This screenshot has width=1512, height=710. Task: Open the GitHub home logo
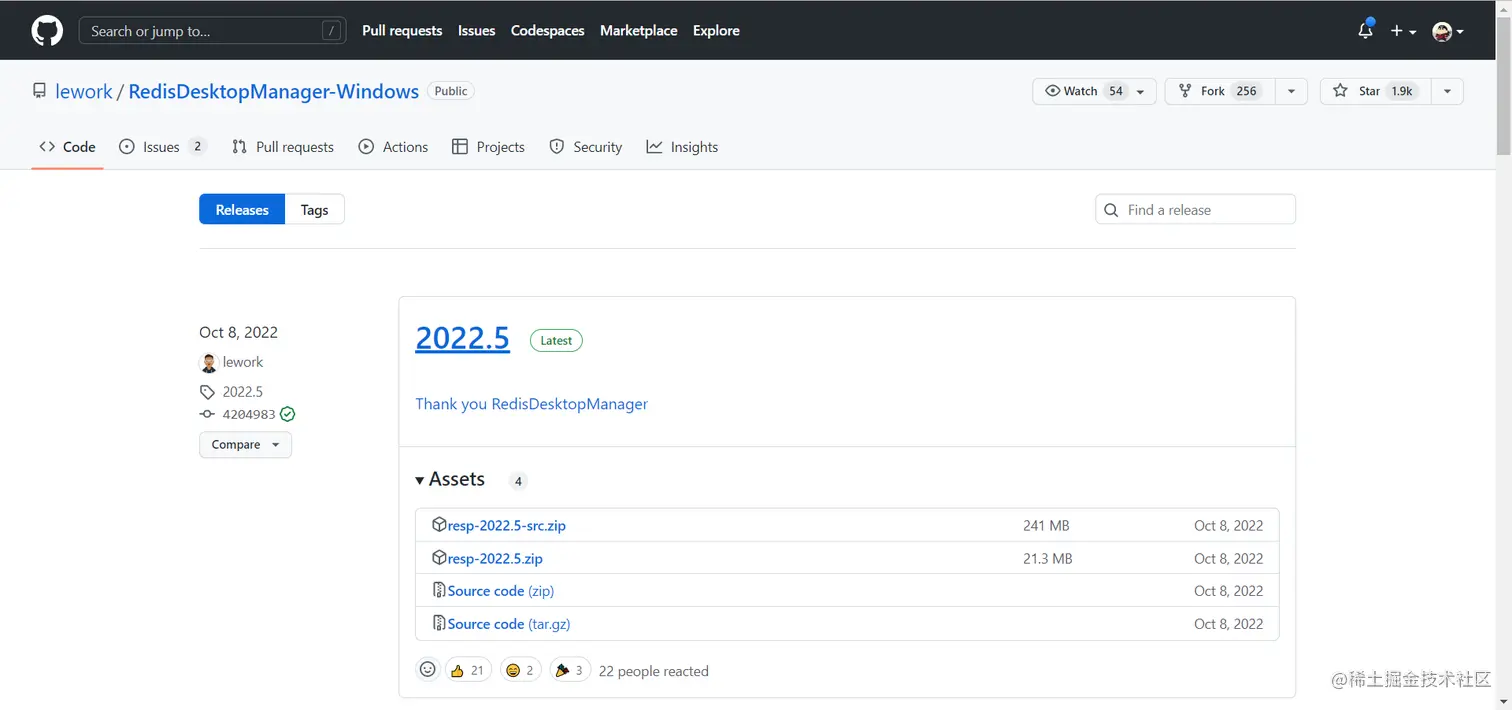coord(47,31)
